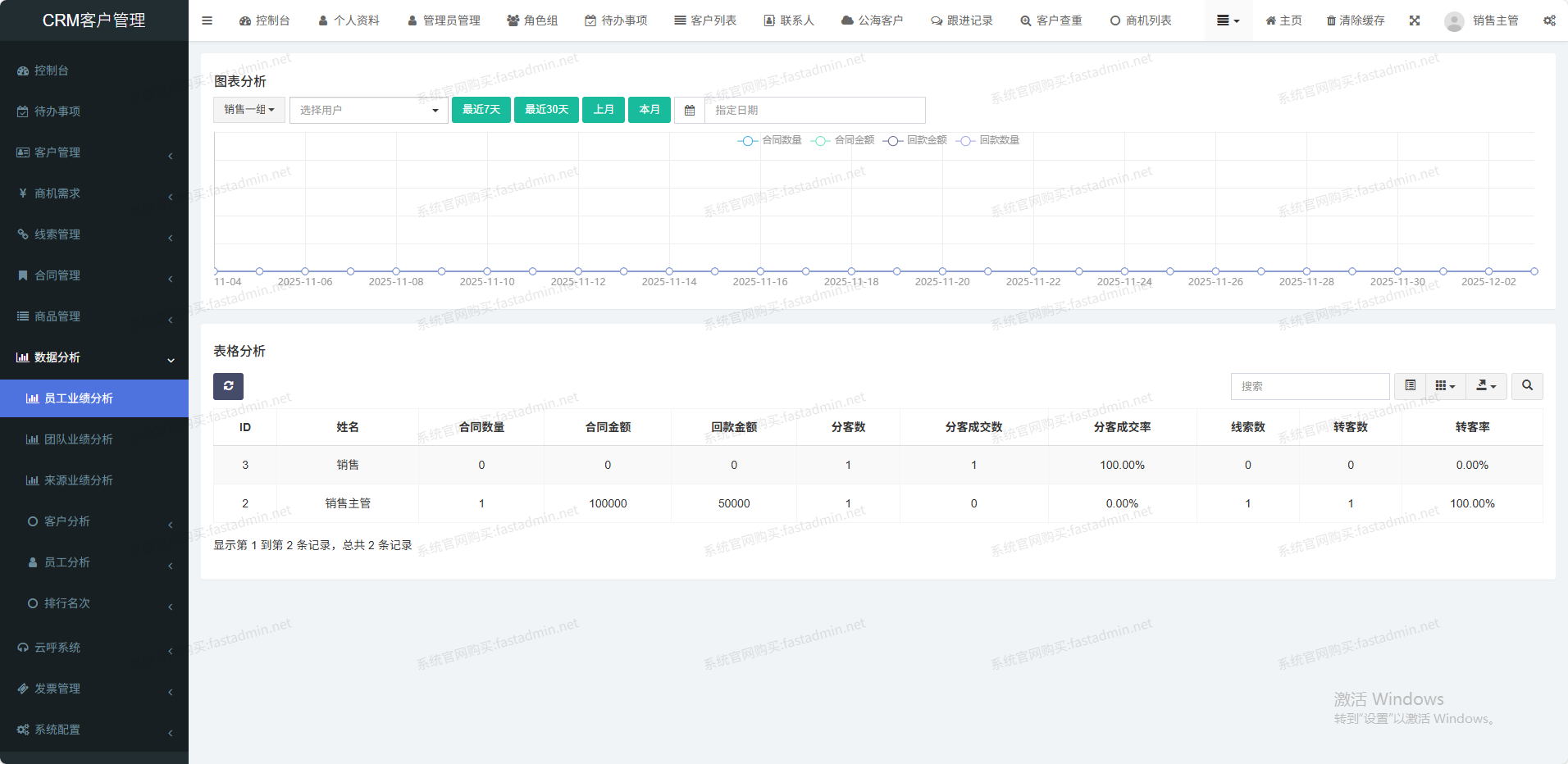1568x764 pixels.
Task: Open 团队业绩分析 in the sidebar
Action: pyautogui.click(x=79, y=439)
